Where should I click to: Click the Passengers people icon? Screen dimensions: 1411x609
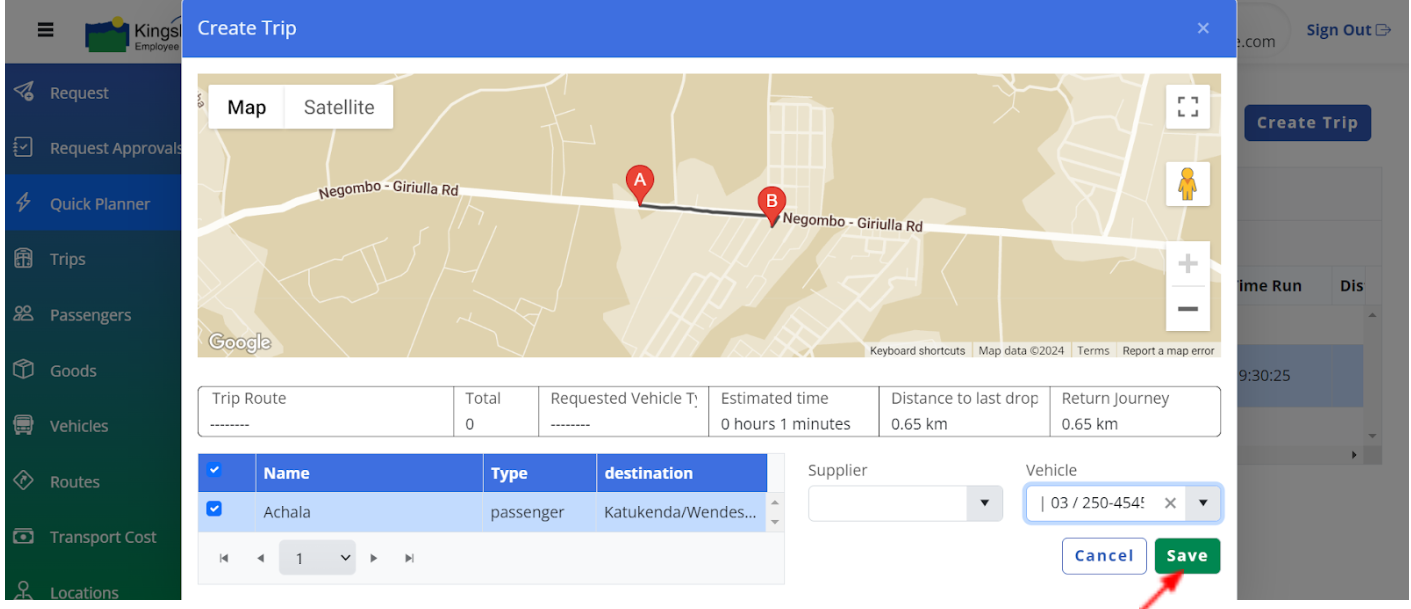tap(24, 314)
